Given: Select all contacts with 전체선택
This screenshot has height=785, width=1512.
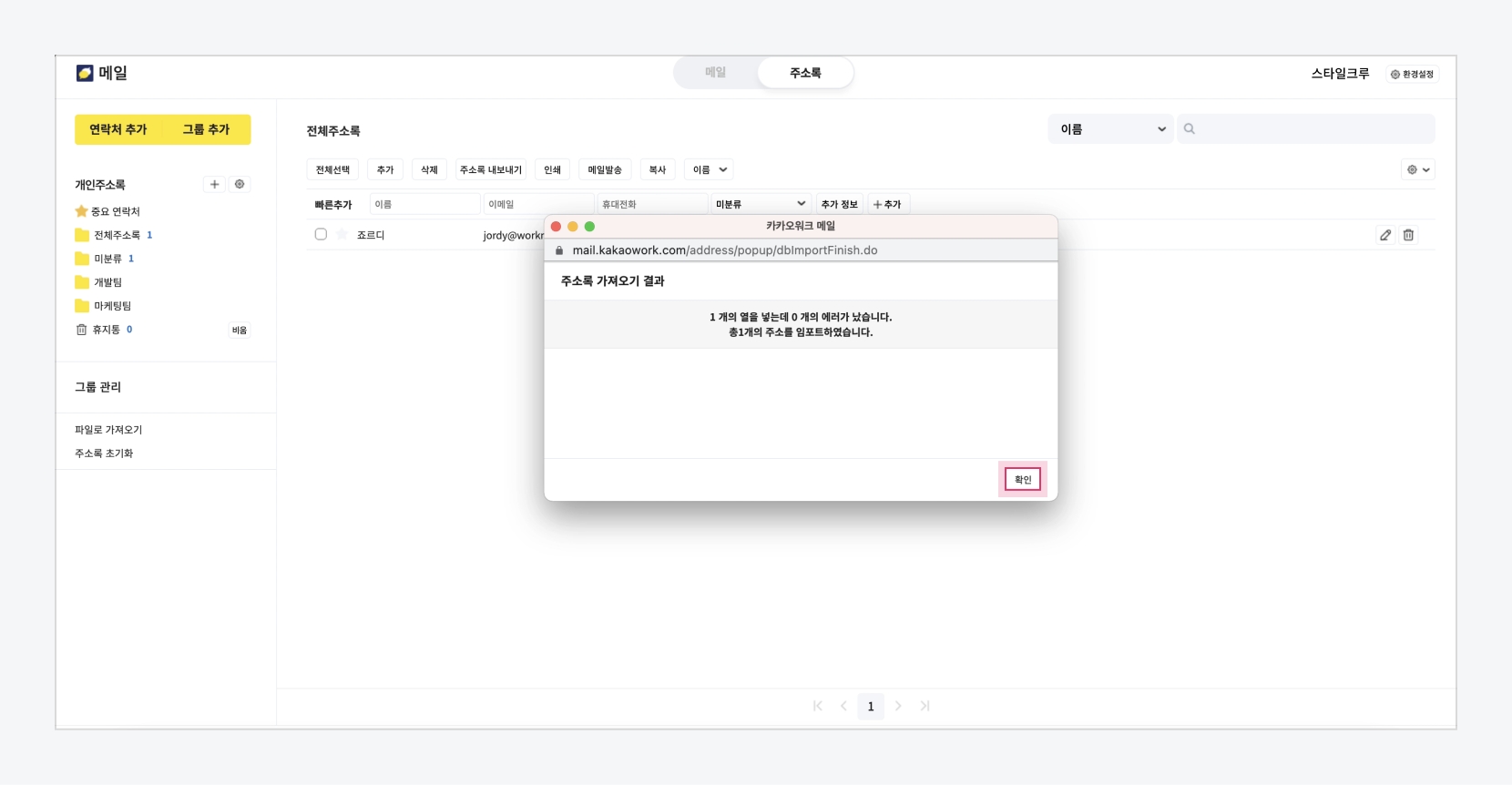Looking at the screenshot, I should pyautogui.click(x=332, y=169).
